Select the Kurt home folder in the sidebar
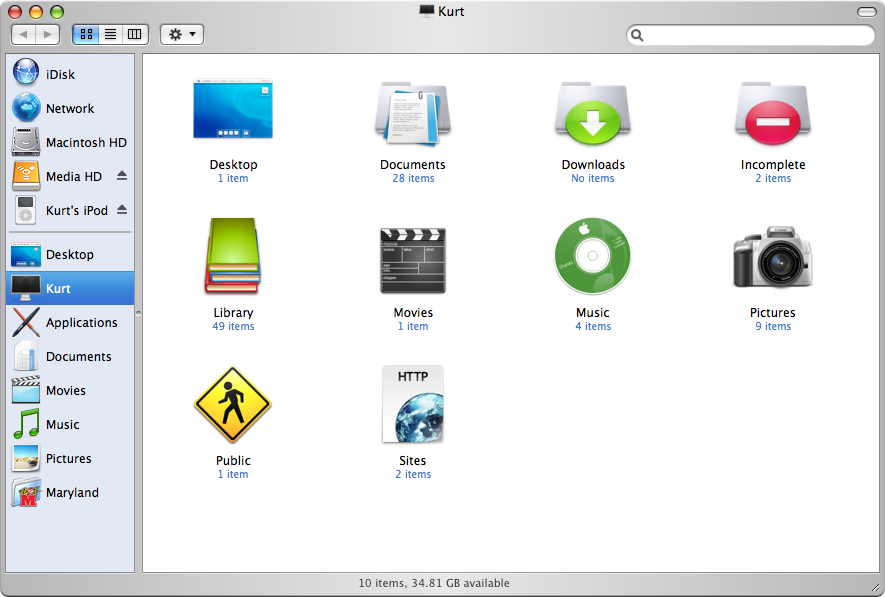The image size is (885, 597). click(70, 288)
